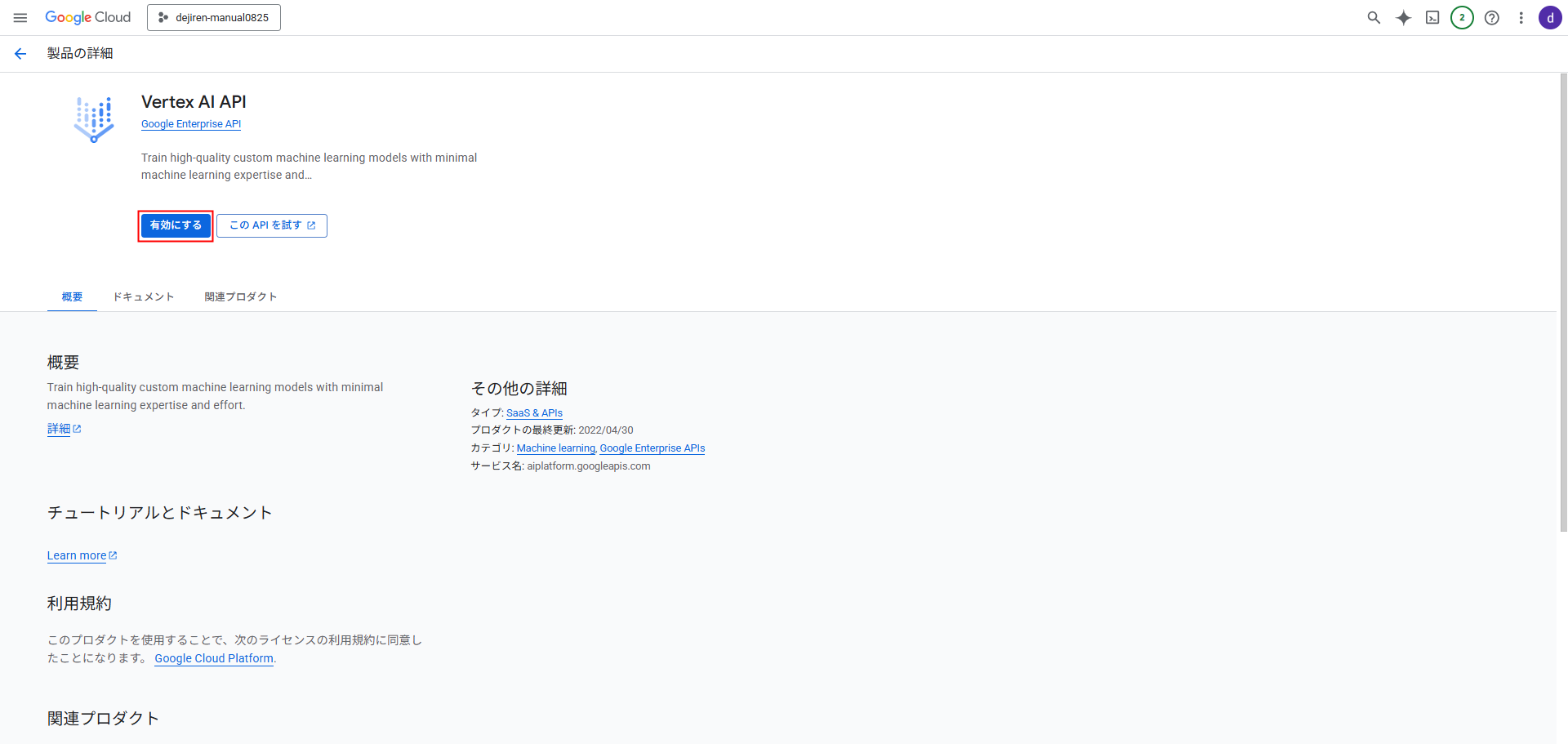
Task: Click the この API を試す button
Action: 272,225
